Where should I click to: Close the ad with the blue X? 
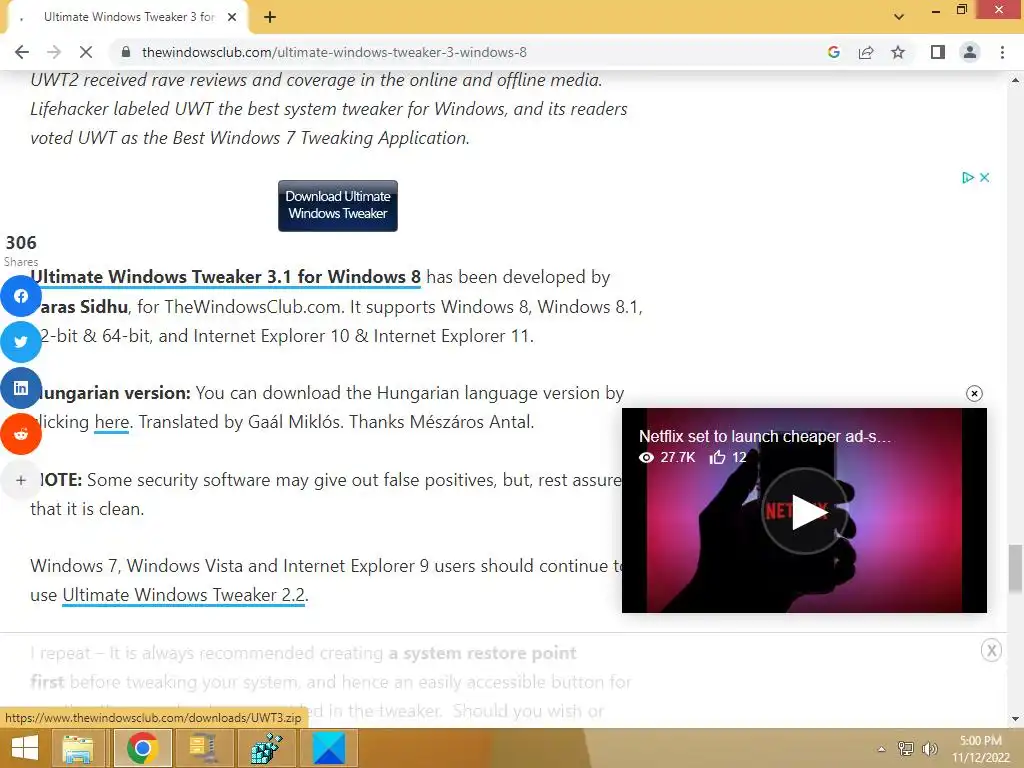[x=984, y=178]
